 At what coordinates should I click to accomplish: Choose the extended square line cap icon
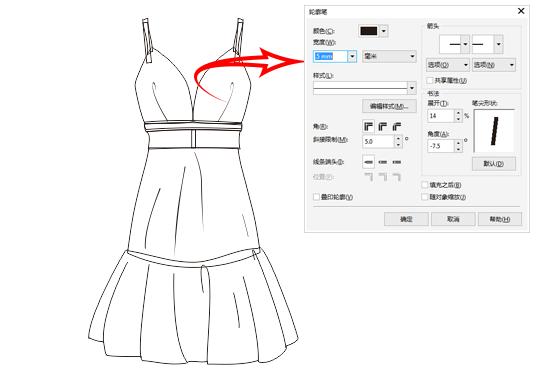pos(397,162)
